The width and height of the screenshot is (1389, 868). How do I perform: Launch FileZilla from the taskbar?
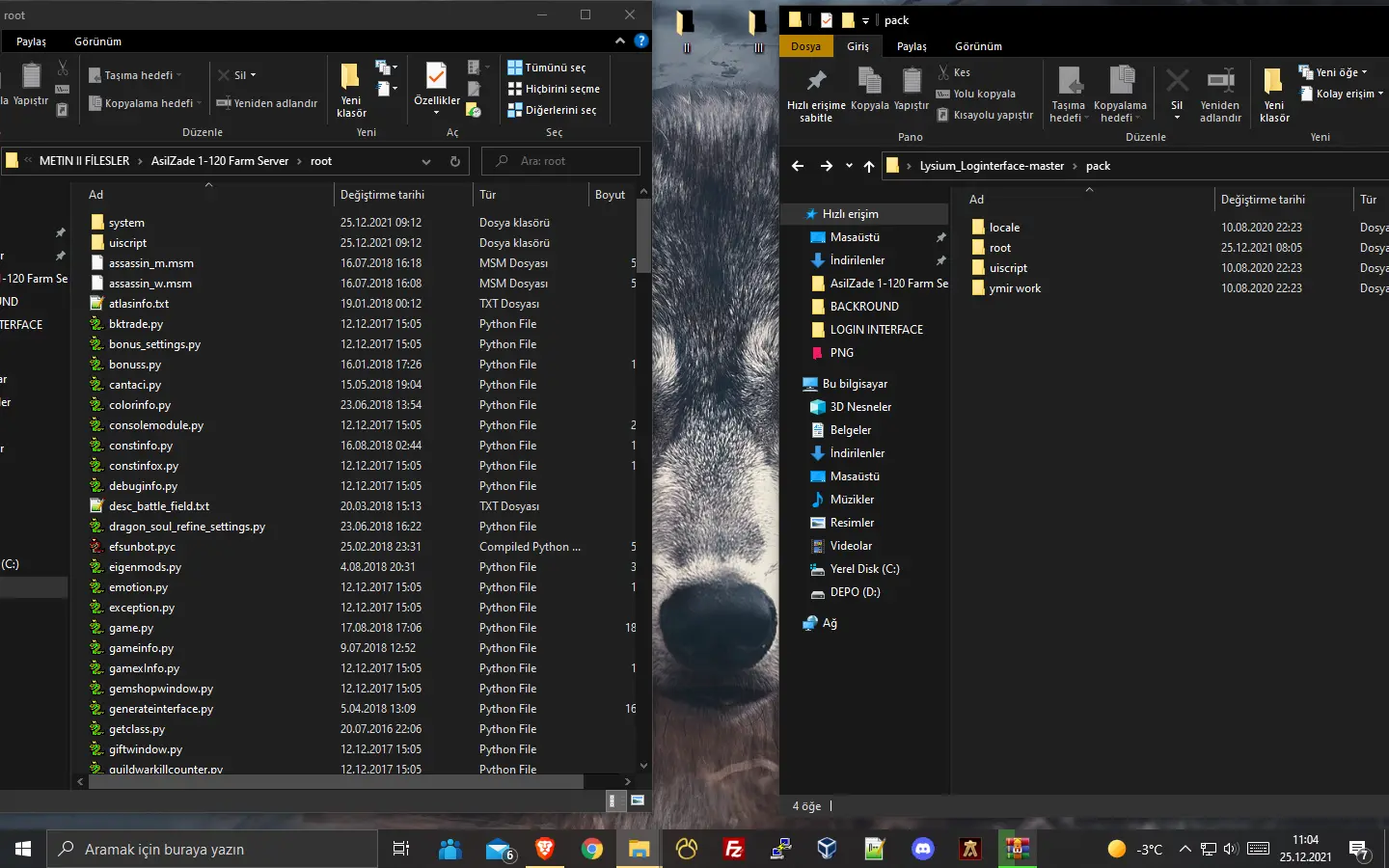pos(734,849)
